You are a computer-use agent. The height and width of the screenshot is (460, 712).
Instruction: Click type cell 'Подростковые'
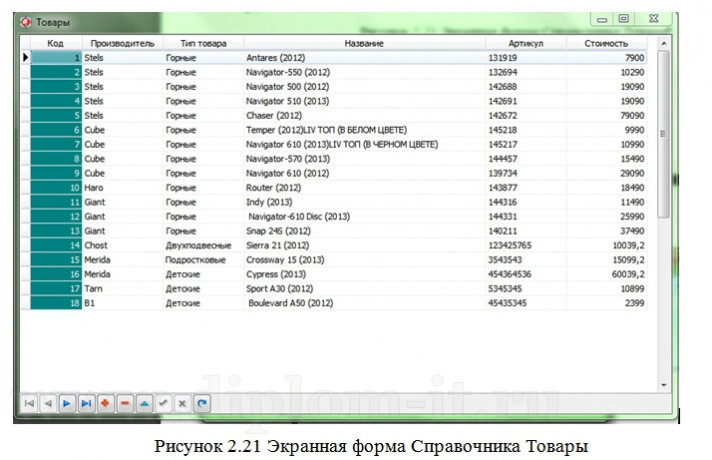(x=203, y=260)
